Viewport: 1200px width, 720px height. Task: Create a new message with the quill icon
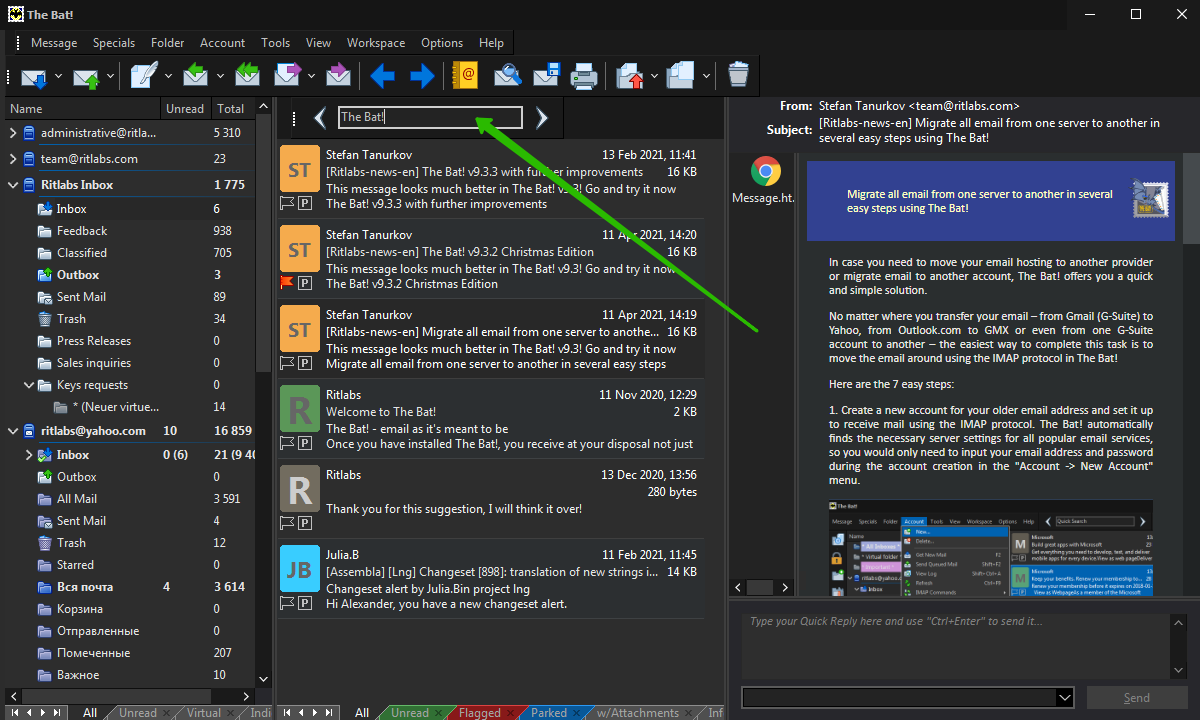click(144, 76)
